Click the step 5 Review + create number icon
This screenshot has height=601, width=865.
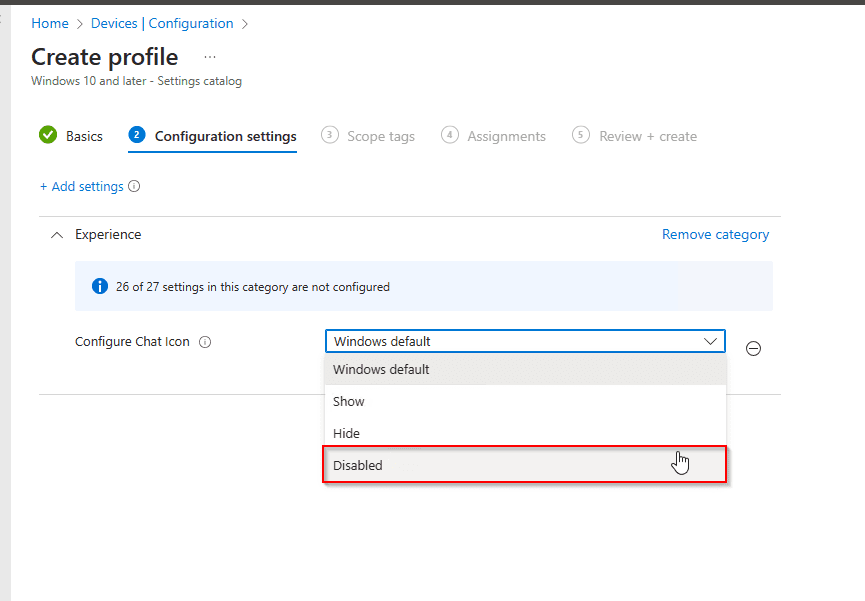pyautogui.click(x=581, y=135)
